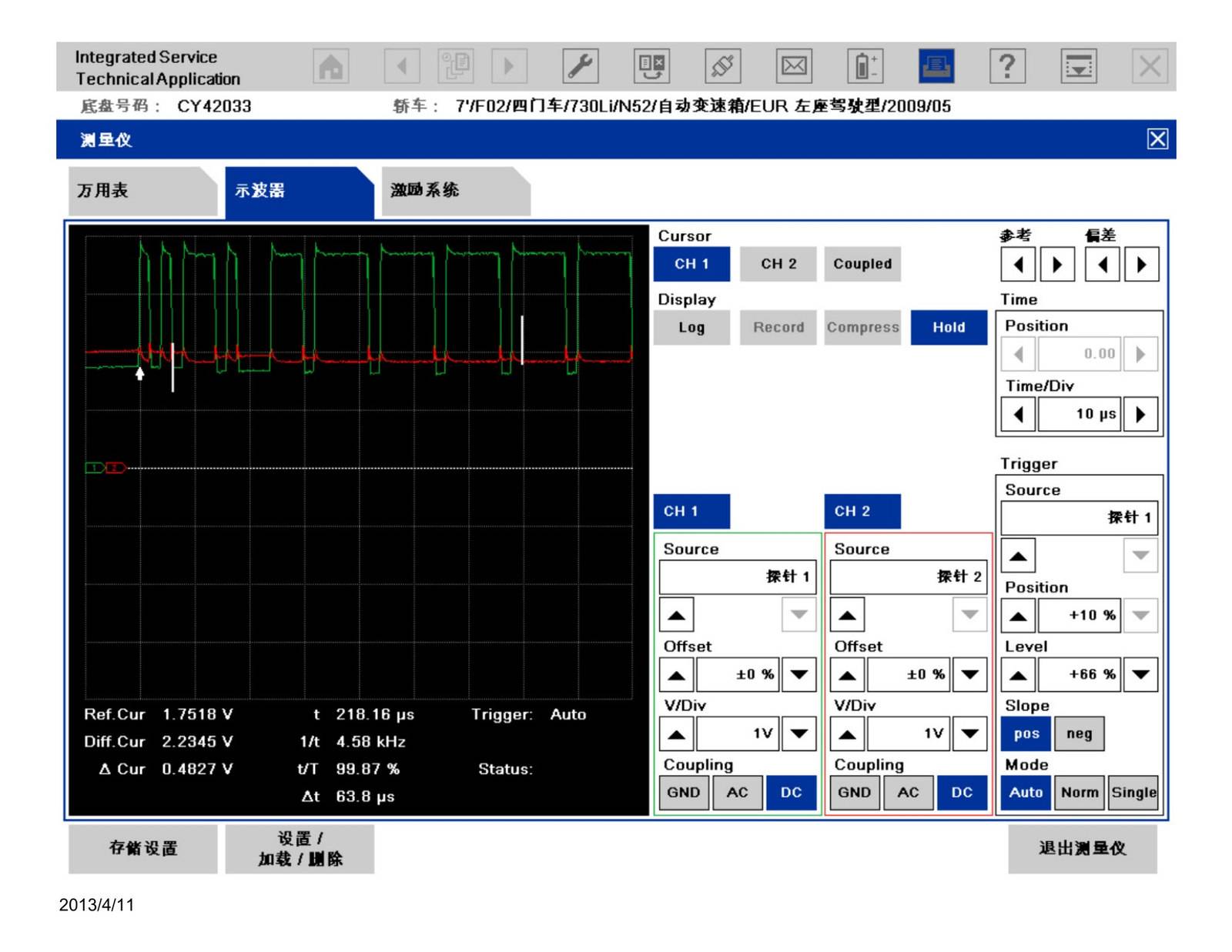Decrease Time Position with left arrow
The width and height of the screenshot is (1232, 952).
(1018, 354)
